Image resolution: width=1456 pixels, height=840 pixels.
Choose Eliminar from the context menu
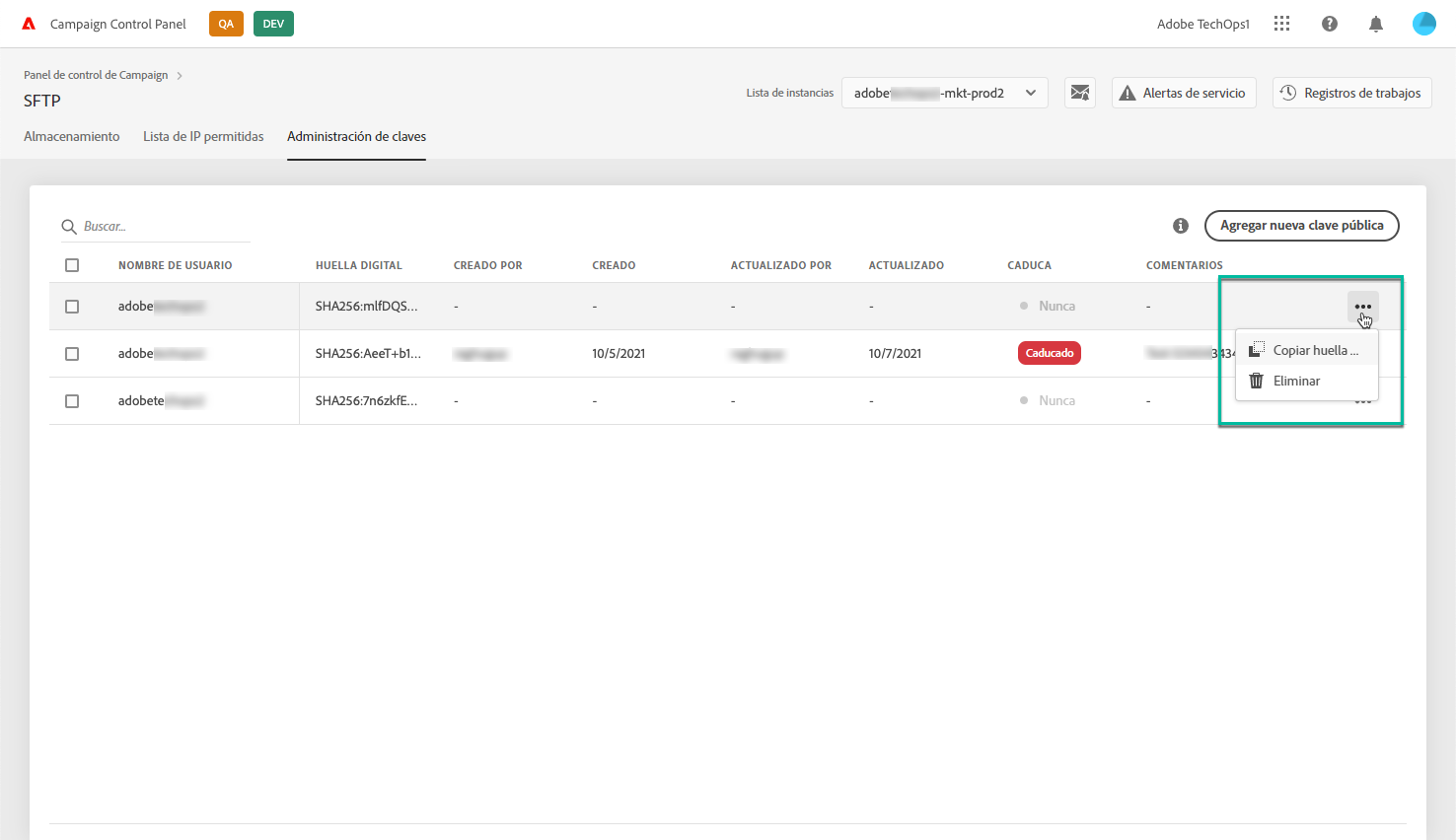pyautogui.click(x=1307, y=381)
